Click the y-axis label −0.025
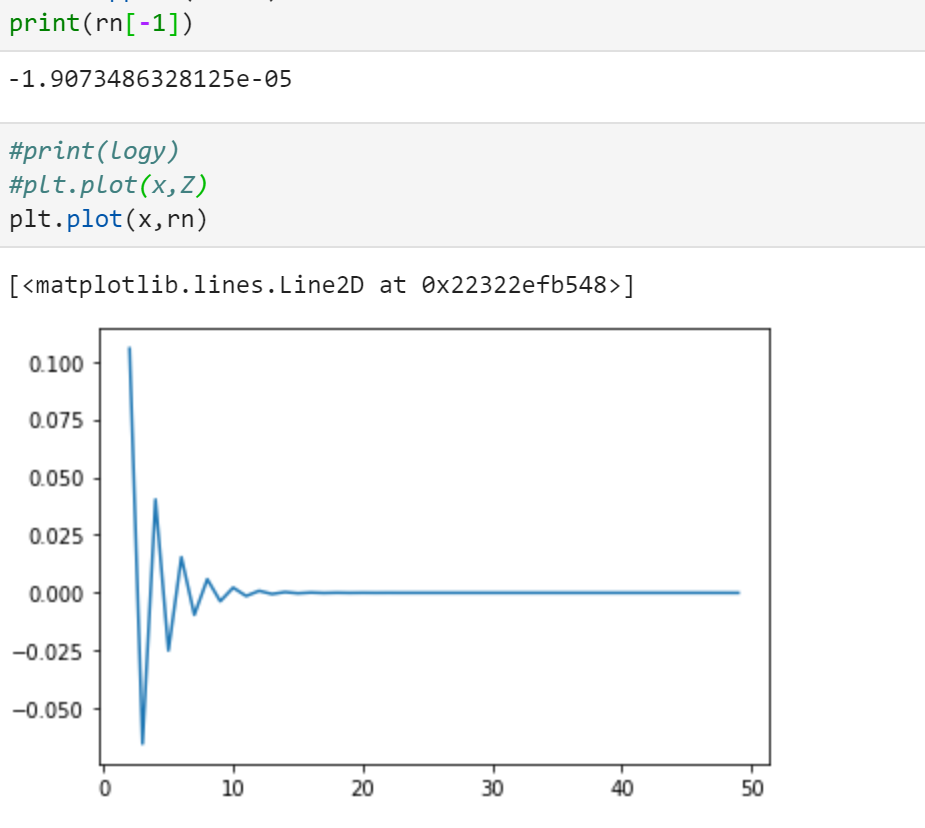 tap(47, 652)
